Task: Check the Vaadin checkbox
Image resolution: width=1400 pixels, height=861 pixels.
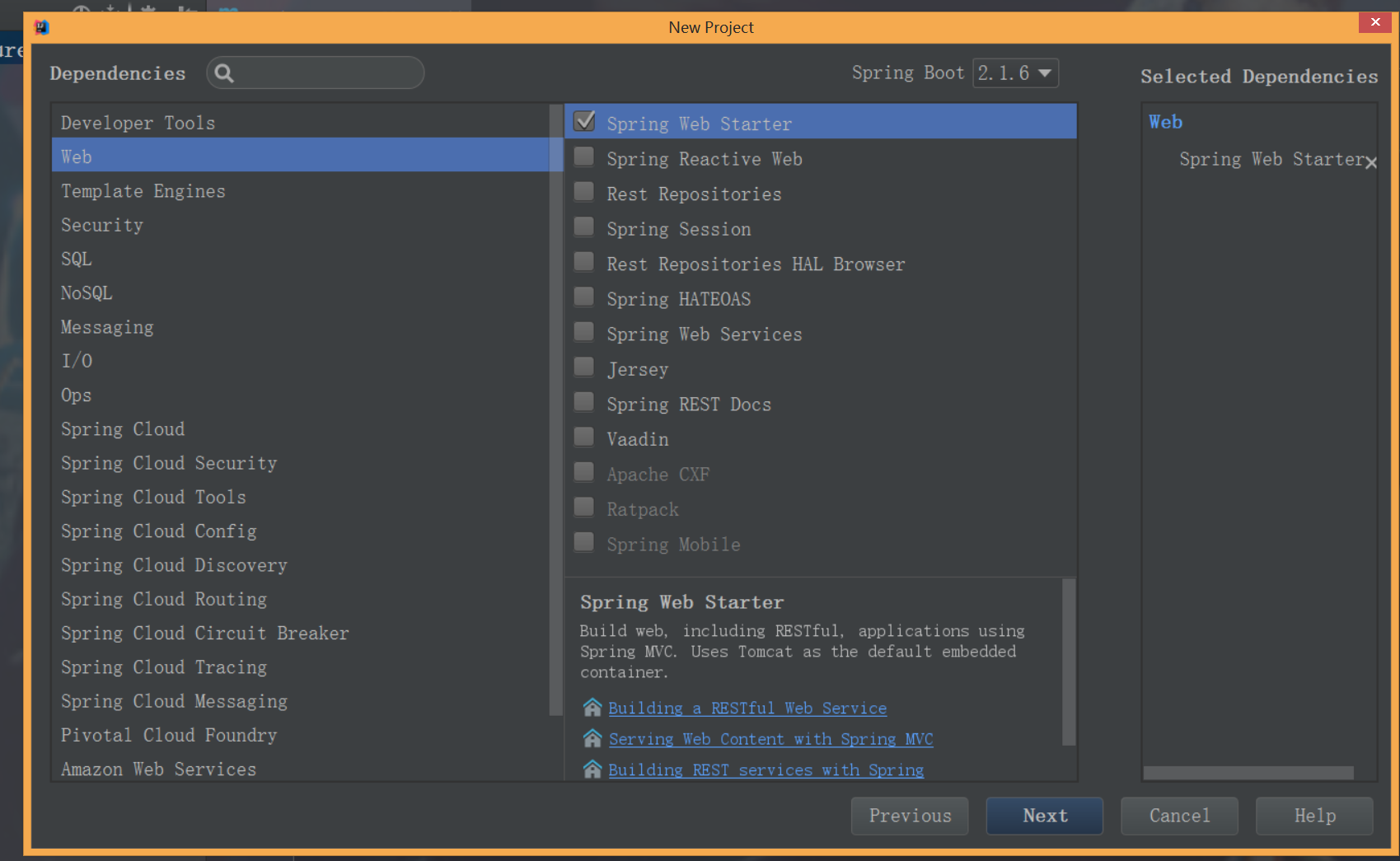Action: 584,437
